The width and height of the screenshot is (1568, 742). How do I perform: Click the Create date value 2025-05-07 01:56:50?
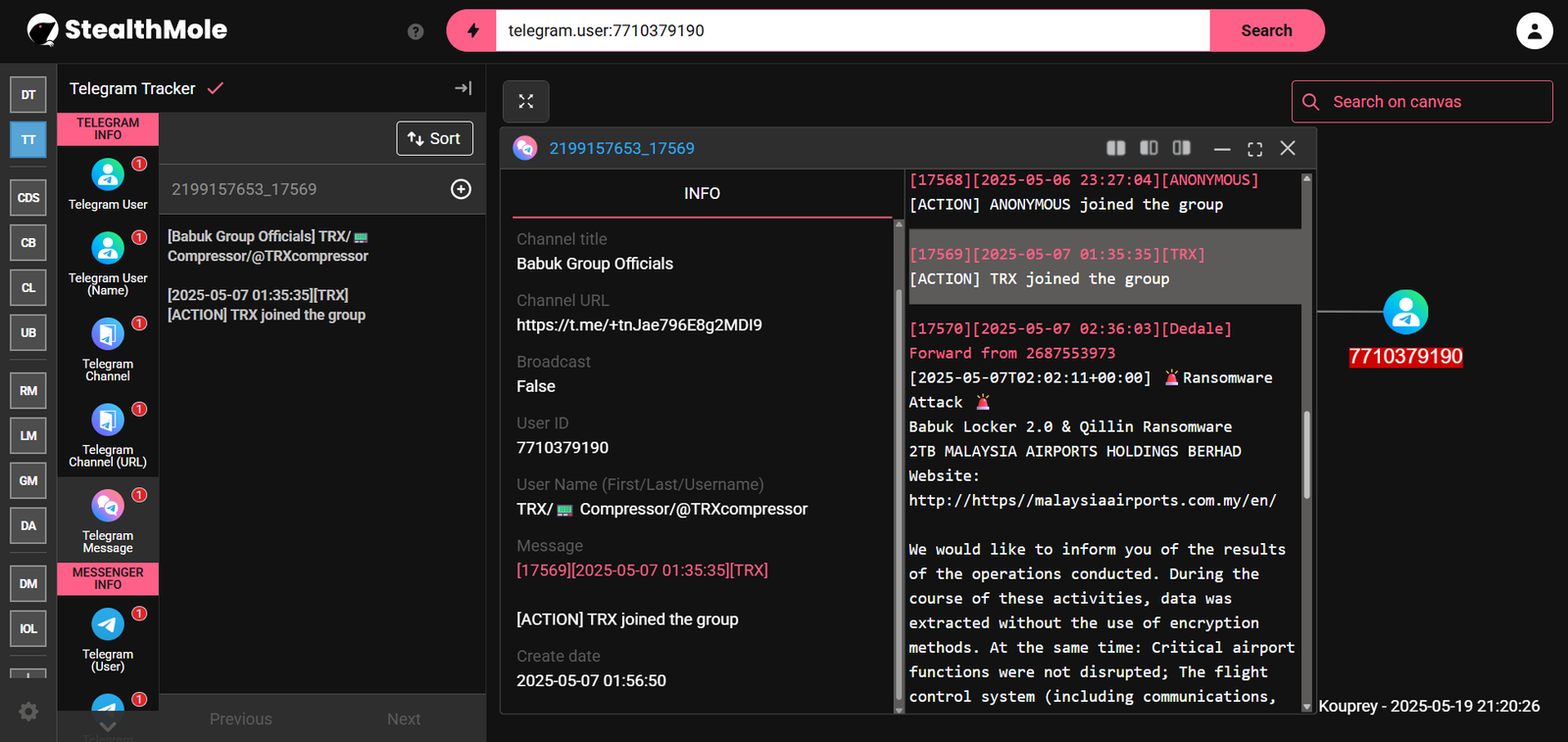591,681
